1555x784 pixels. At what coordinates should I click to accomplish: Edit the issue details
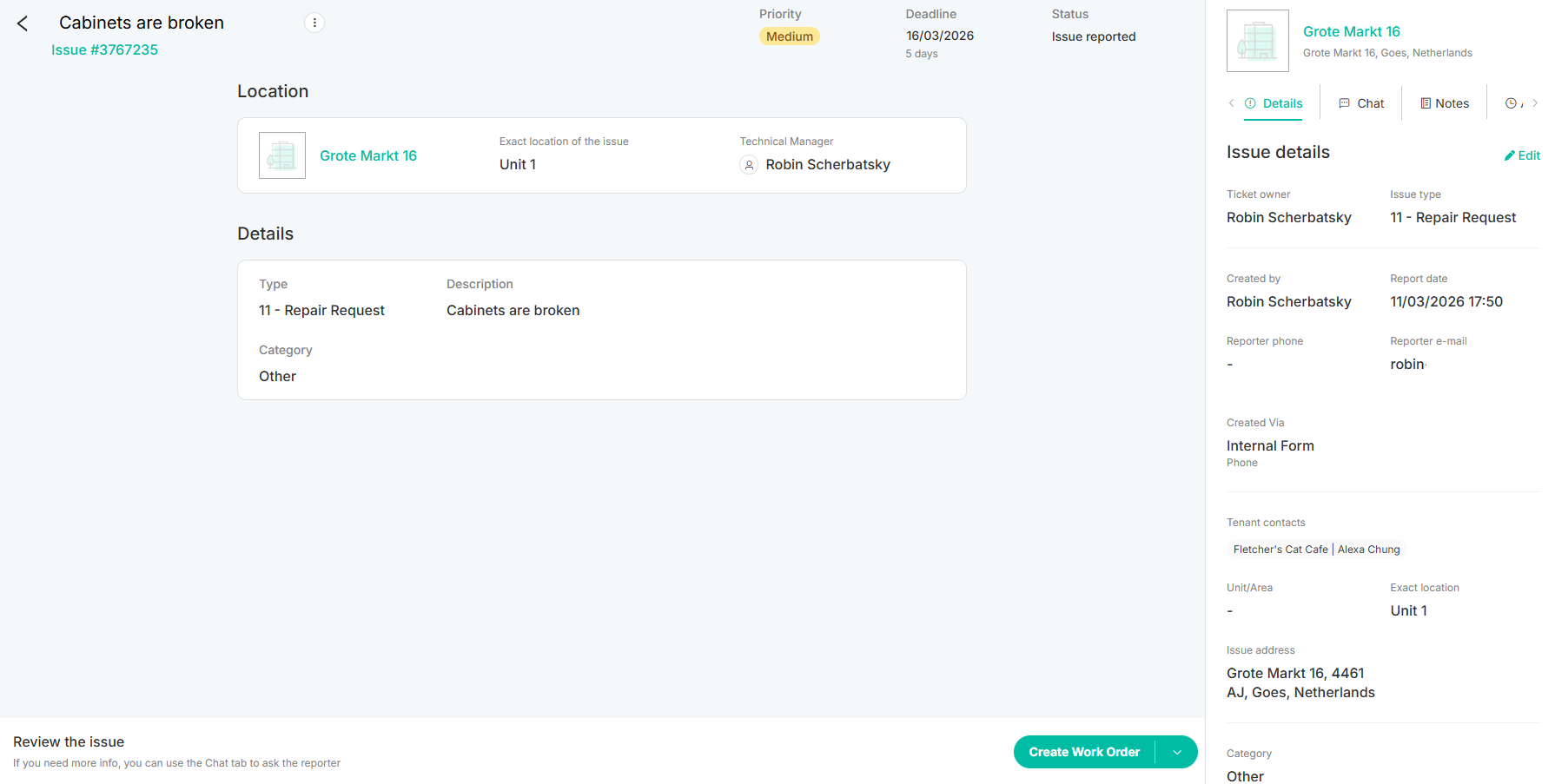pos(1522,155)
